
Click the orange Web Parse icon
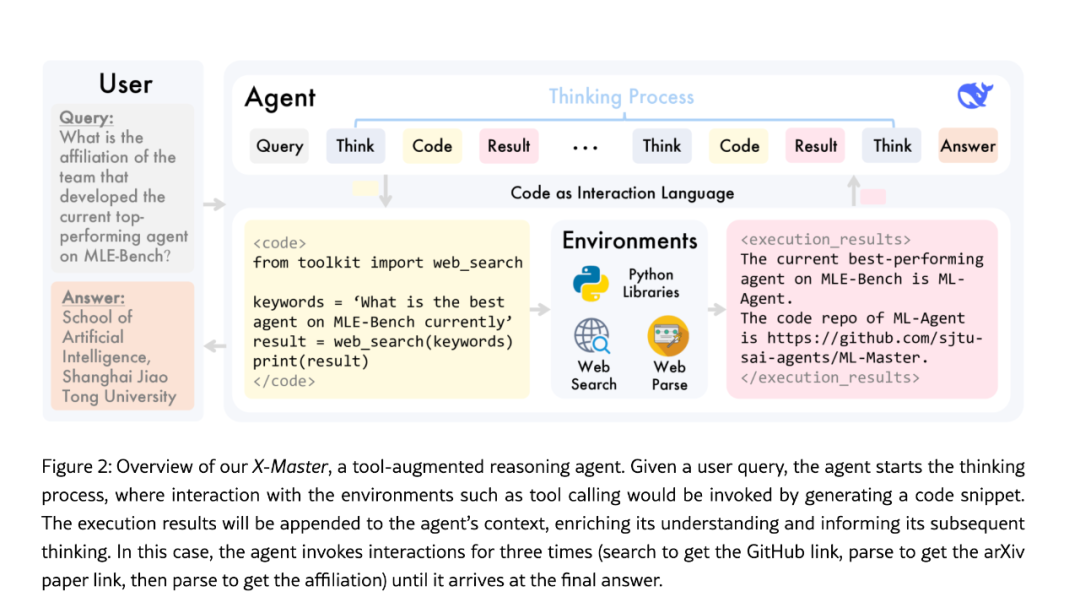coord(668,336)
